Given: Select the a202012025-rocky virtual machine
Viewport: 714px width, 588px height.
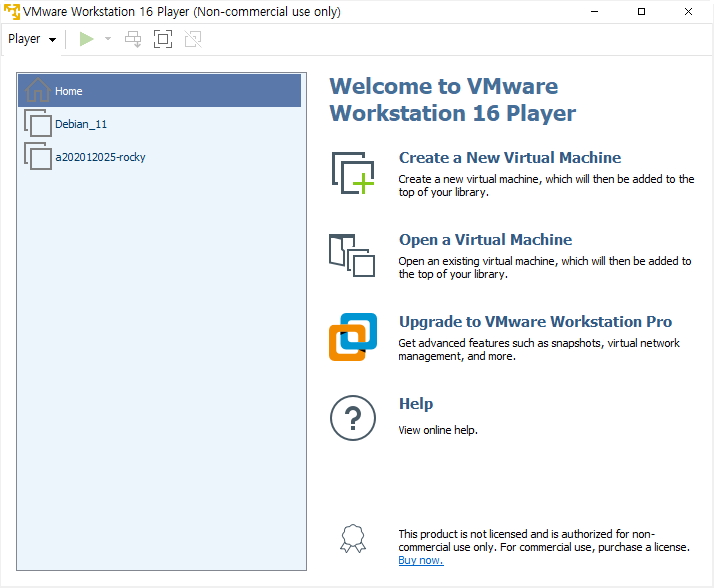Looking at the screenshot, I should [159, 157].
